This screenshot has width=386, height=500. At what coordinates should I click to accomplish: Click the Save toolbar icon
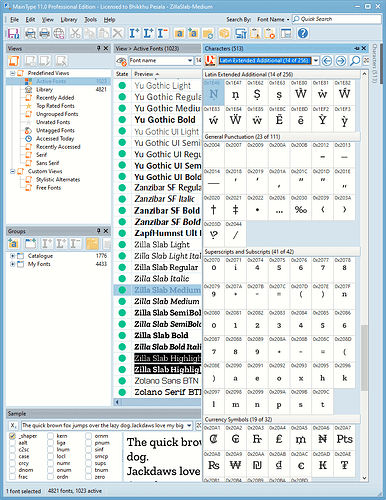tap(13, 33)
